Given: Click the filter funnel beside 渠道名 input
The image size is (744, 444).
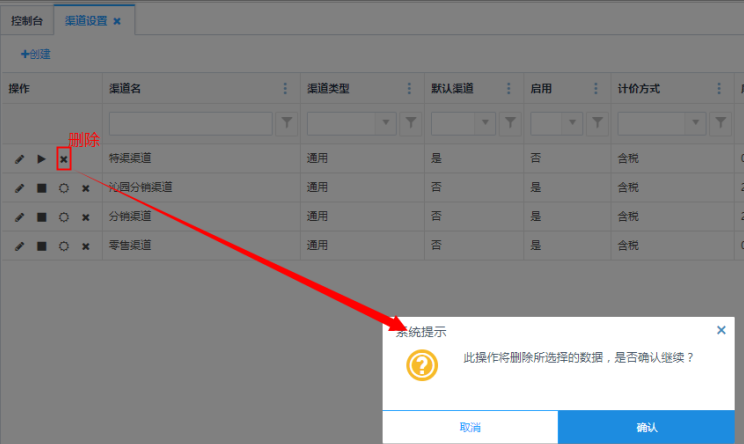Looking at the screenshot, I should pos(287,123).
